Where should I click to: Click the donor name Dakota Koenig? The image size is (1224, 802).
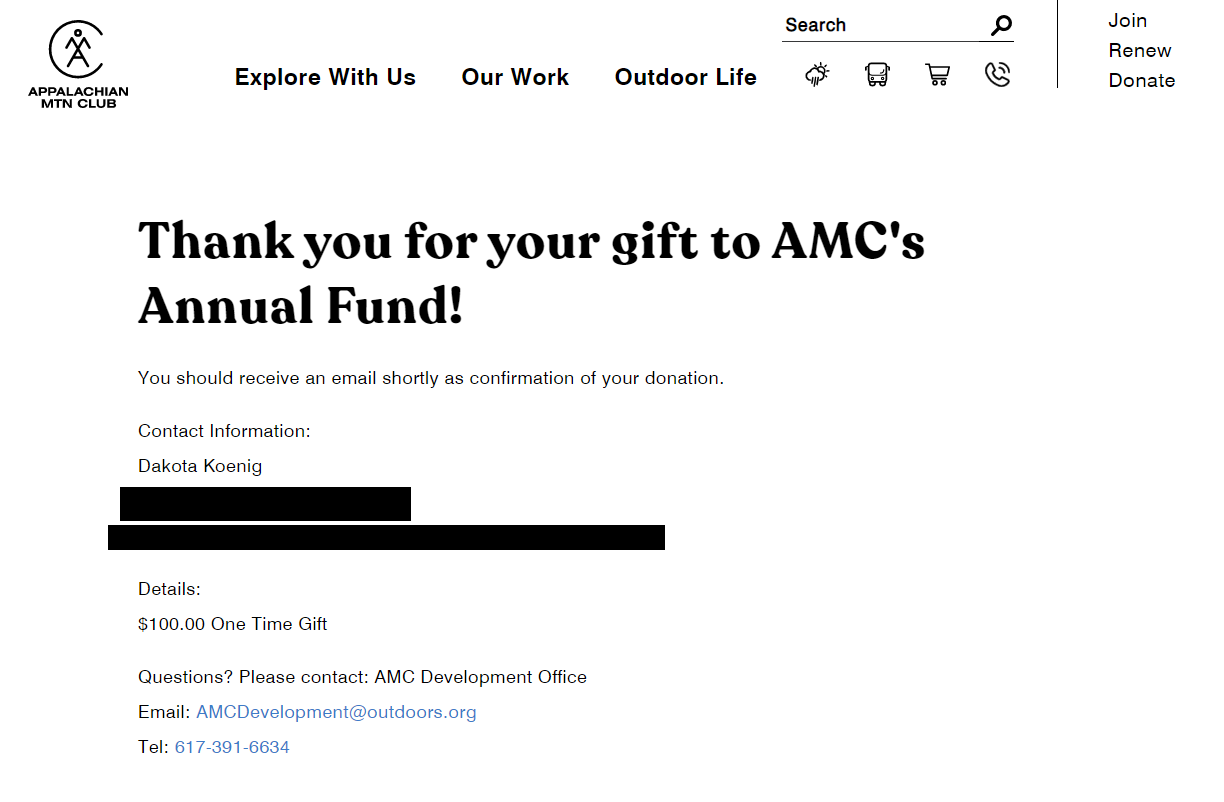click(200, 466)
